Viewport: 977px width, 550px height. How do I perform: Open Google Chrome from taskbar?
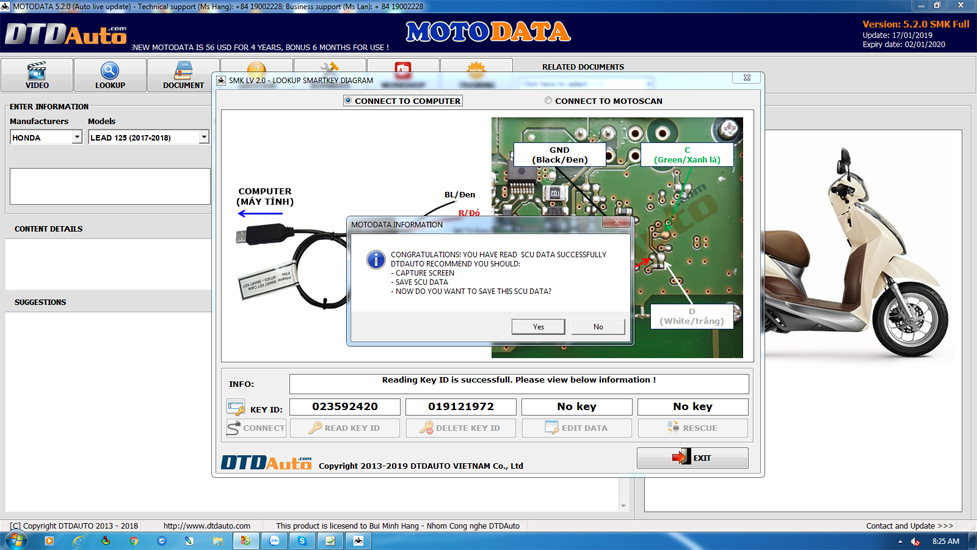point(133,541)
